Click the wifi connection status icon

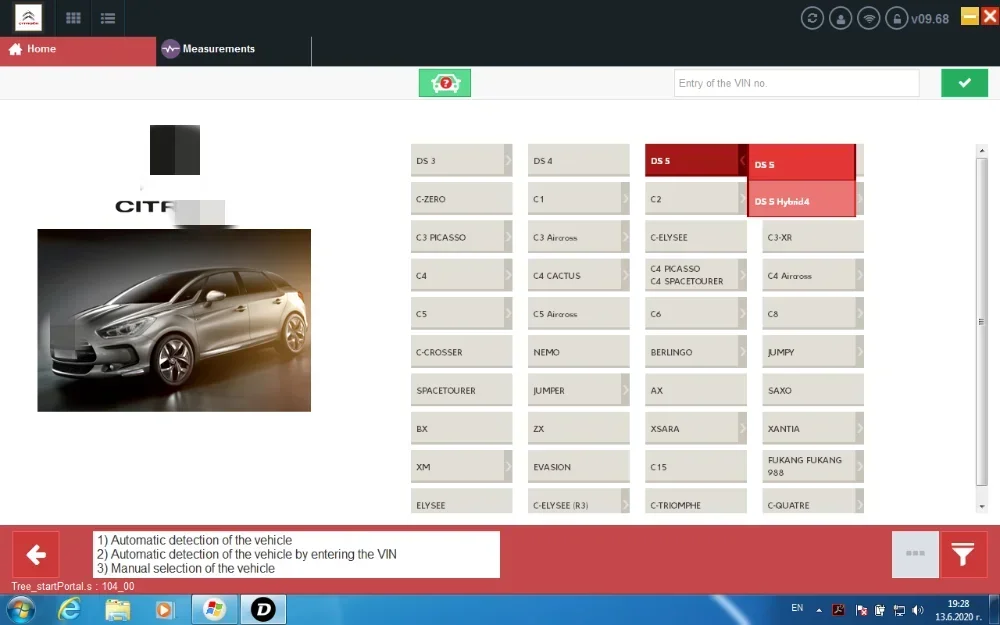point(869,18)
